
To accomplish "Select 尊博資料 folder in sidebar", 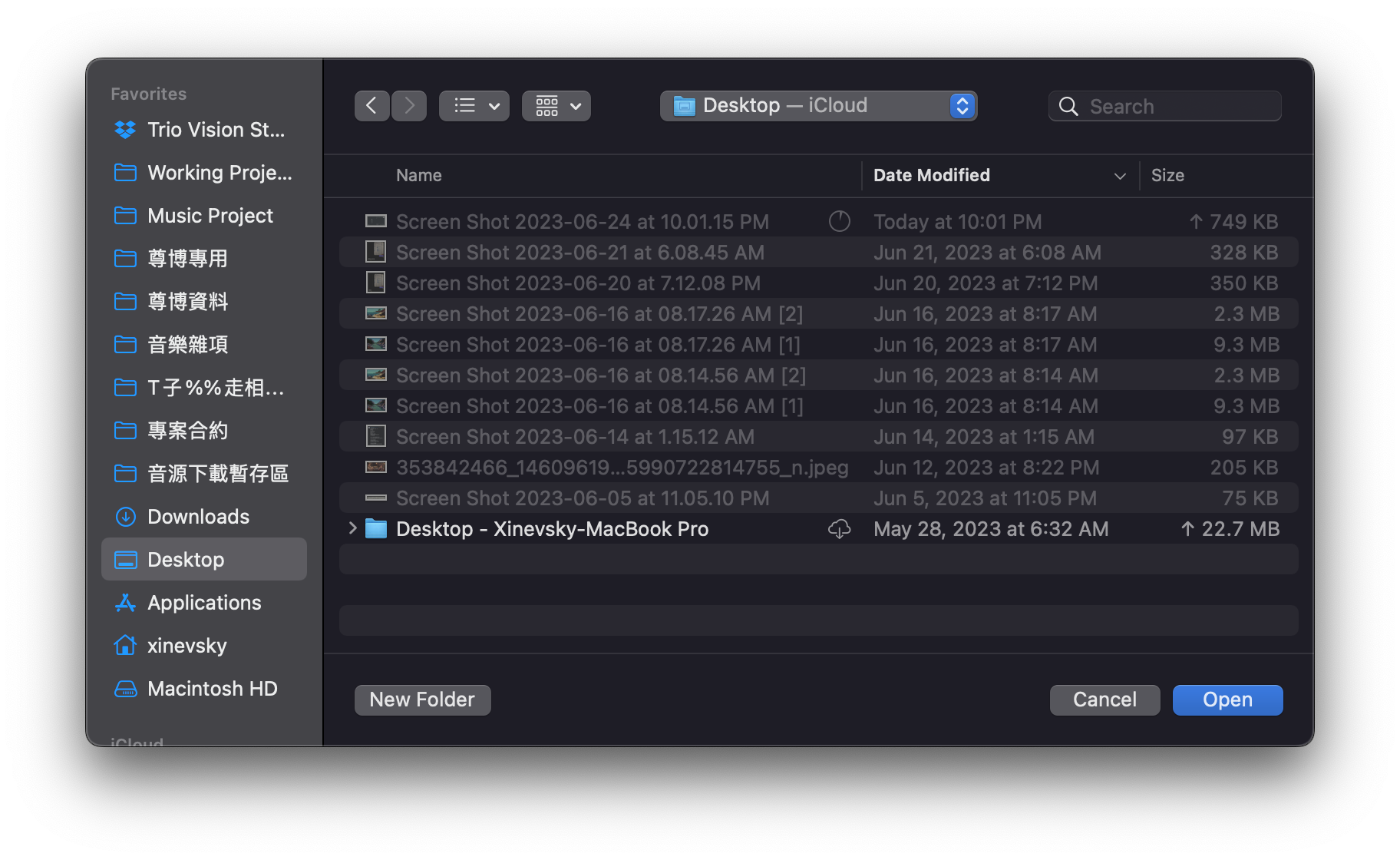I will click(x=204, y=302).
